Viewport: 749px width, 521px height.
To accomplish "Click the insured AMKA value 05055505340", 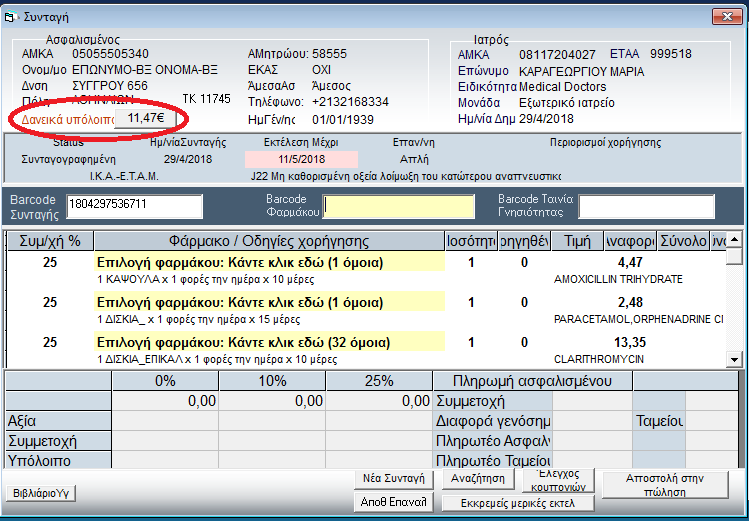I will point(110,54).
